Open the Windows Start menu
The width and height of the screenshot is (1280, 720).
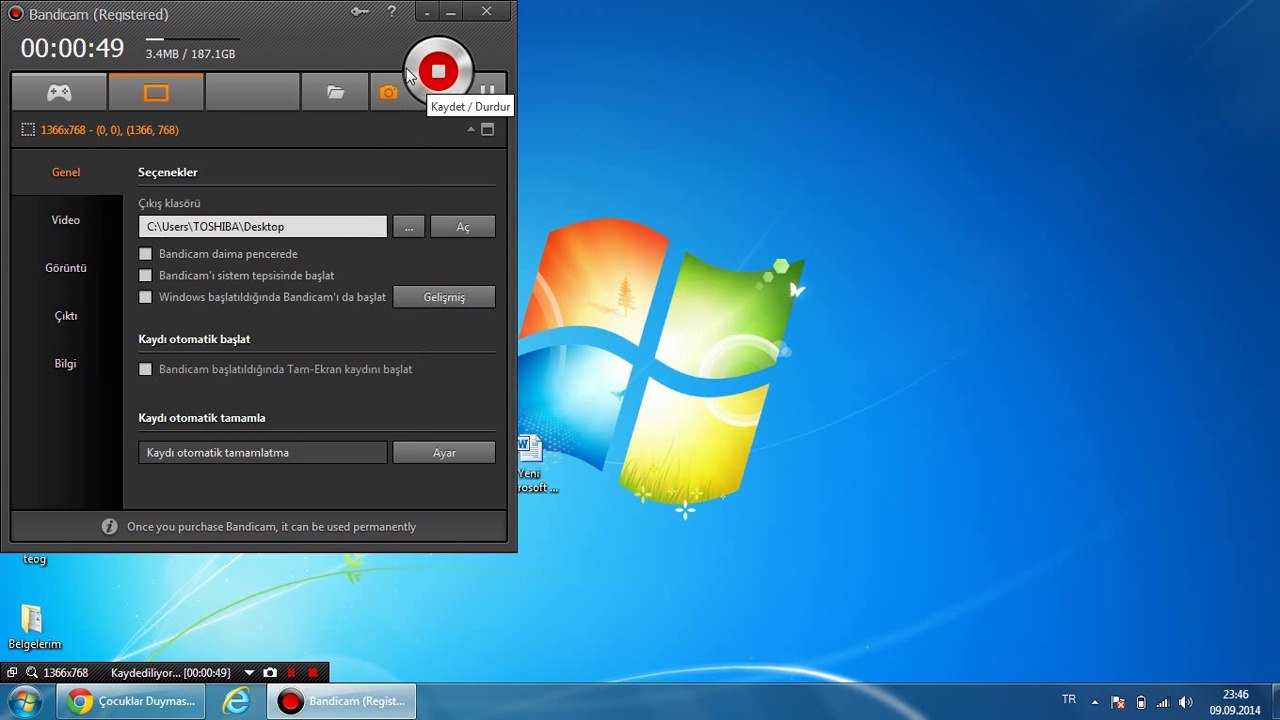[x=25, y=701]
